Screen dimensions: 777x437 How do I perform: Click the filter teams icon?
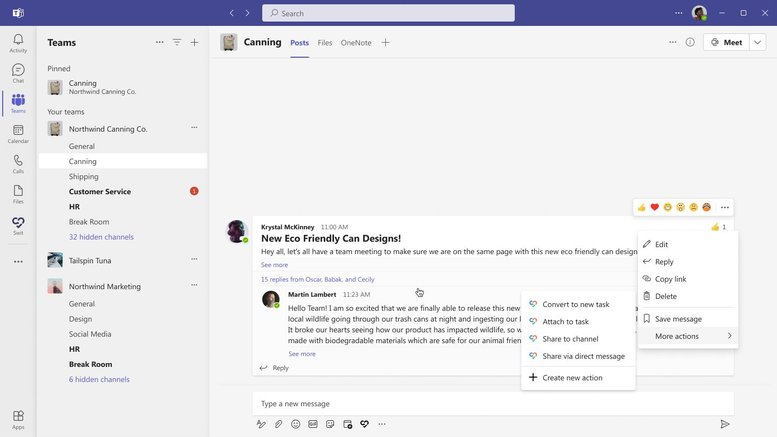(x=177, y=43)
